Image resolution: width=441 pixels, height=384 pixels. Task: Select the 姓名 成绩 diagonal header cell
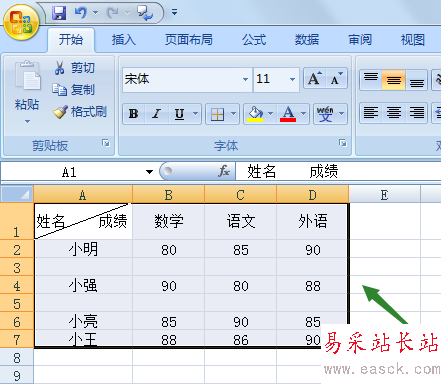click(x=83, y=221)
